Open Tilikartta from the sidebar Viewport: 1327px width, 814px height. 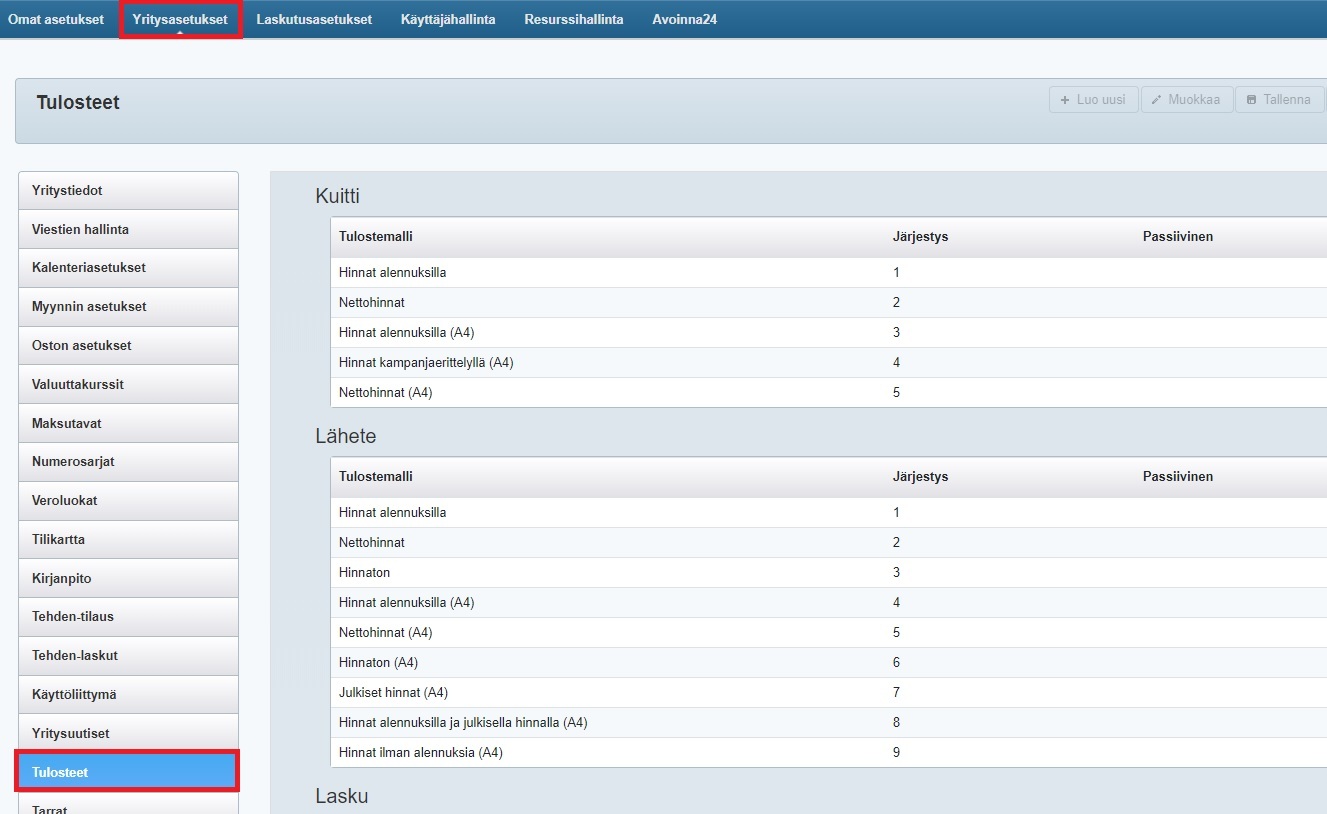(128, 540)
